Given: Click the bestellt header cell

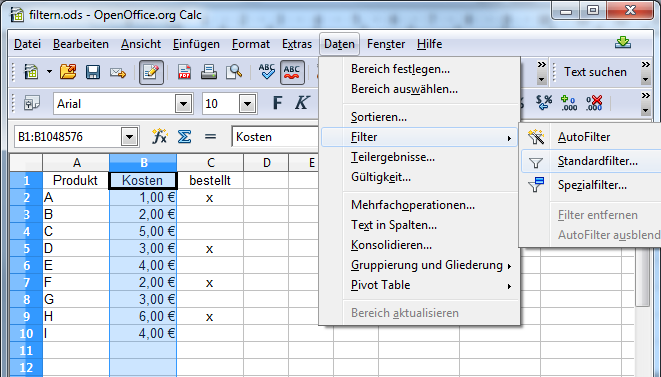Looking at the screenshot, I should click(x=210, y=180).
